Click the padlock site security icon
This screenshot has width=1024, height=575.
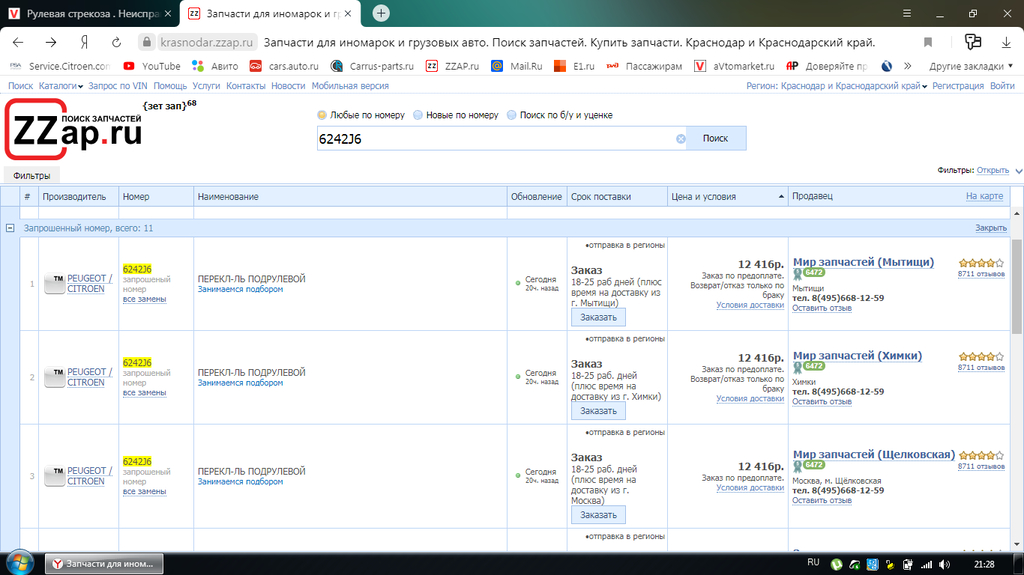coord(147,42)
